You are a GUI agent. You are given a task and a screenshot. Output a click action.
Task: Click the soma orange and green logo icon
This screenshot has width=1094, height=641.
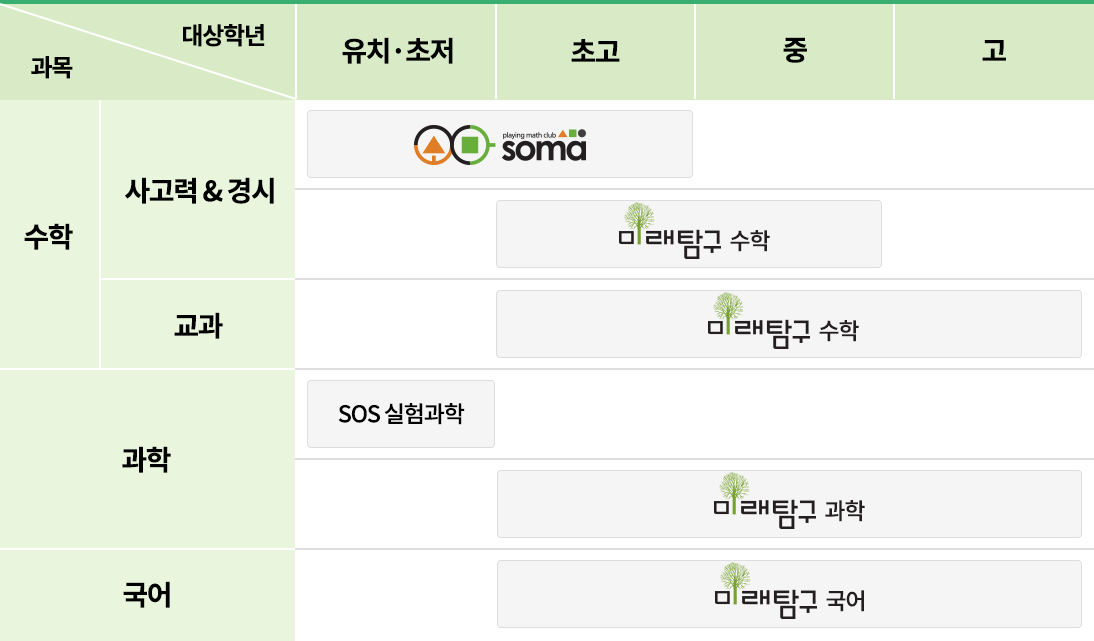point(452,145)
